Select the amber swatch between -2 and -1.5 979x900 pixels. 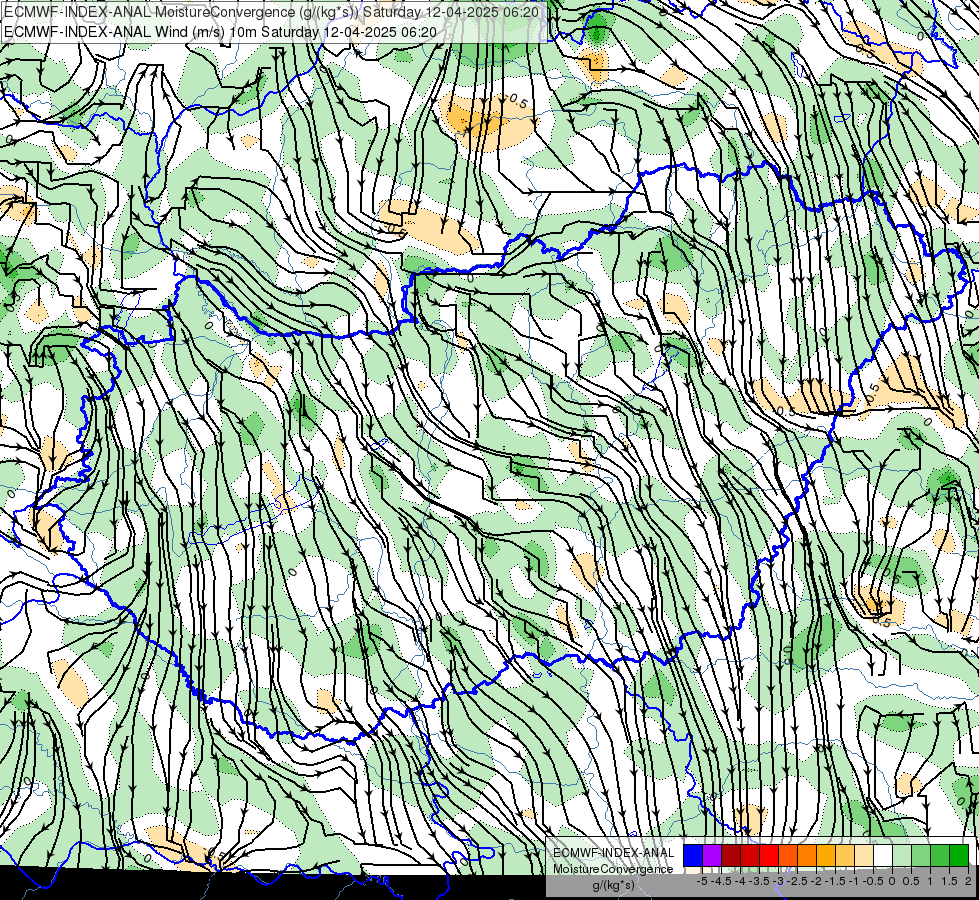tap(826, 856)
